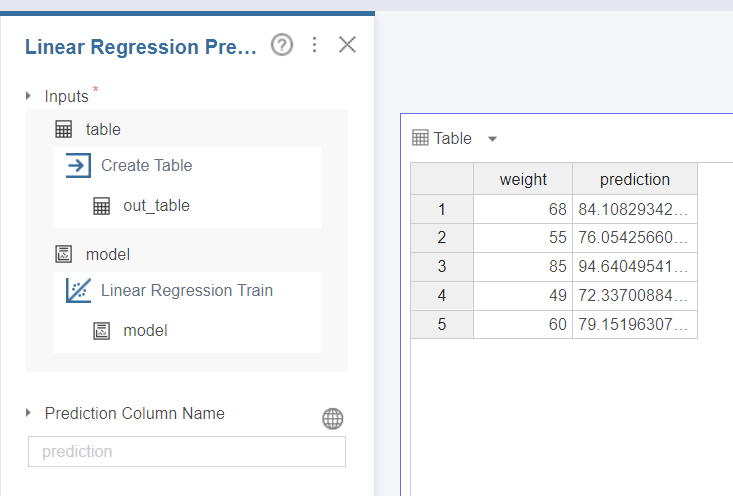The width and height of the screenshot is (733, 496).
Task: Select row 3 header in table
Action: pos(441,267)
